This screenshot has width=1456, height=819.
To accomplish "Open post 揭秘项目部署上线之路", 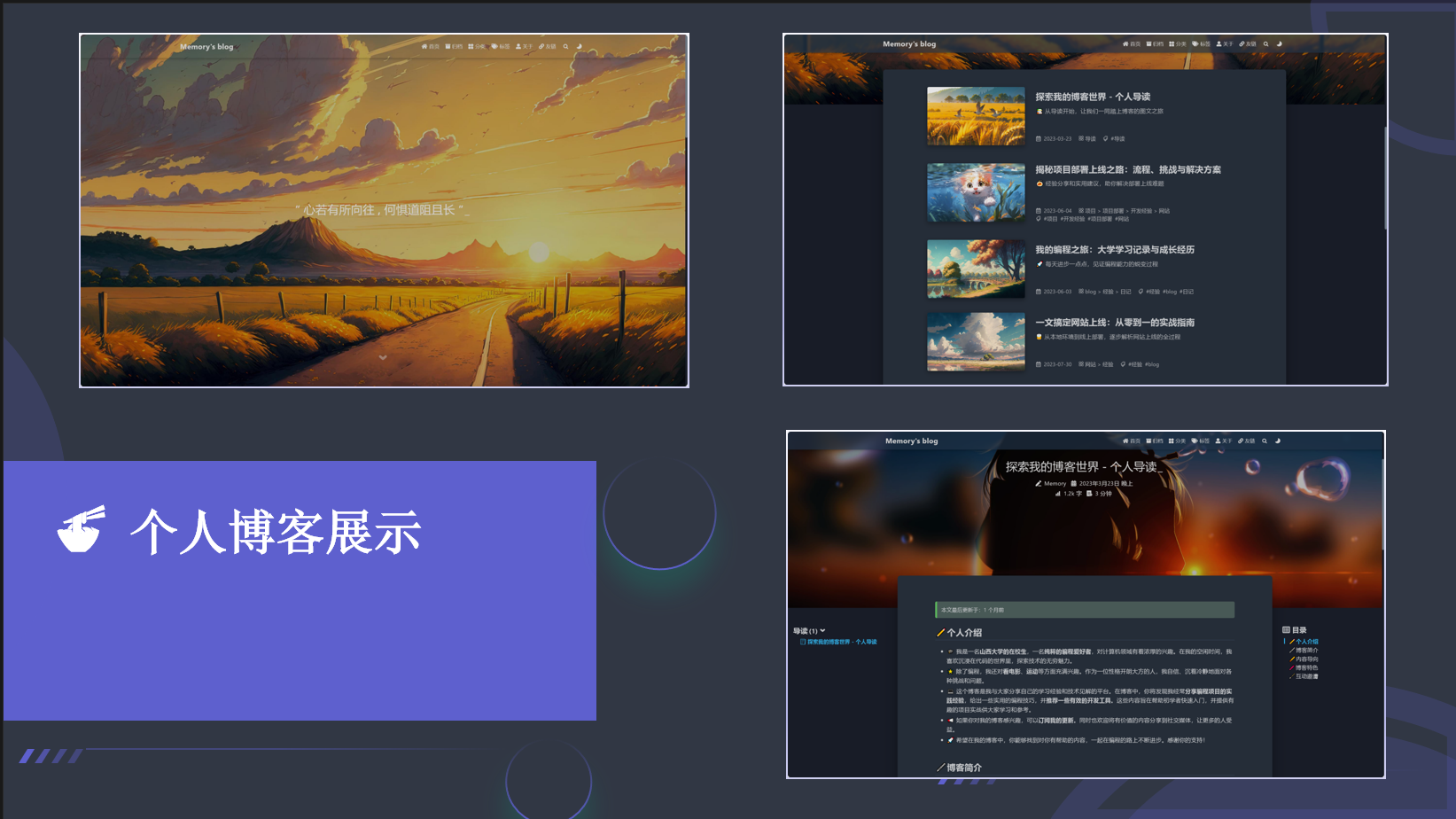I will click(1128, 169).
